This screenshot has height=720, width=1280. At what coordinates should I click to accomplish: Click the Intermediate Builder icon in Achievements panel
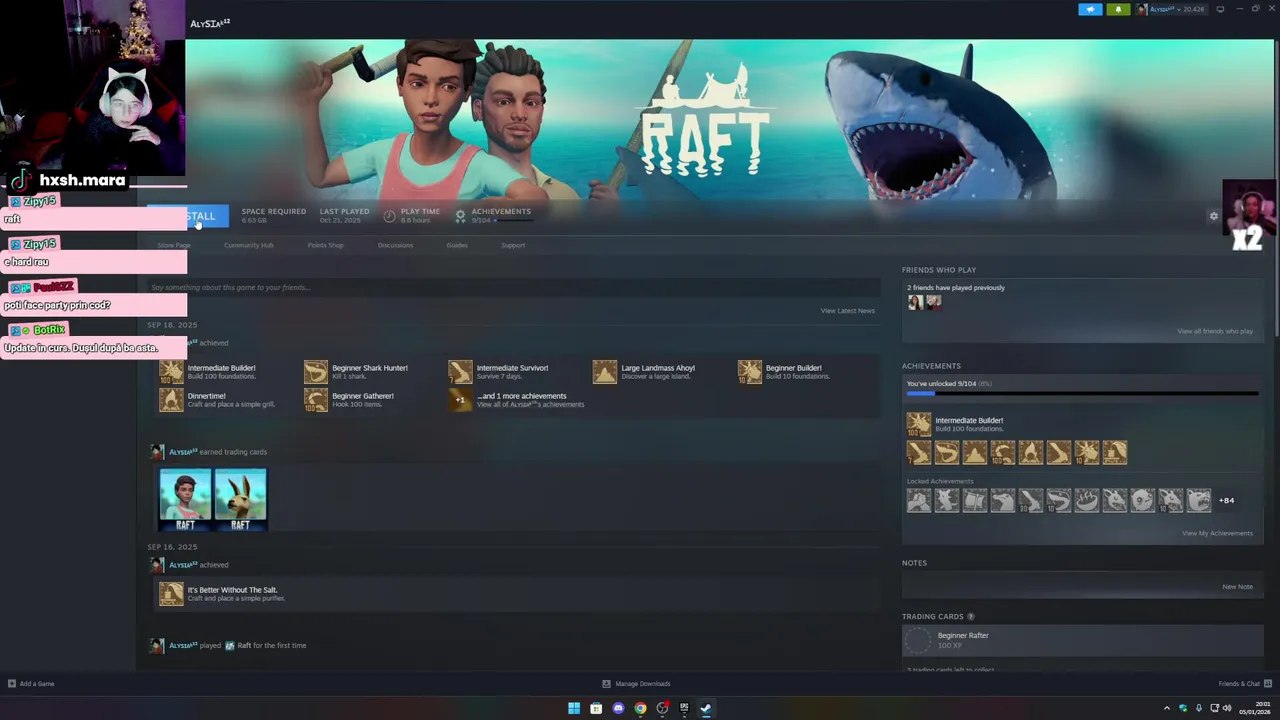pyautogui.click(x=918, y=424)
